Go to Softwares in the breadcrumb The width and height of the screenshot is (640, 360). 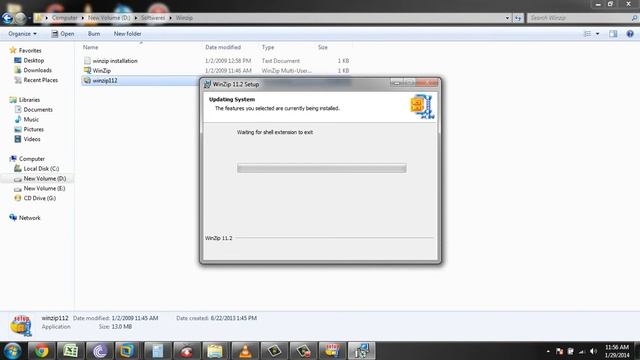[x=153, y=18]
